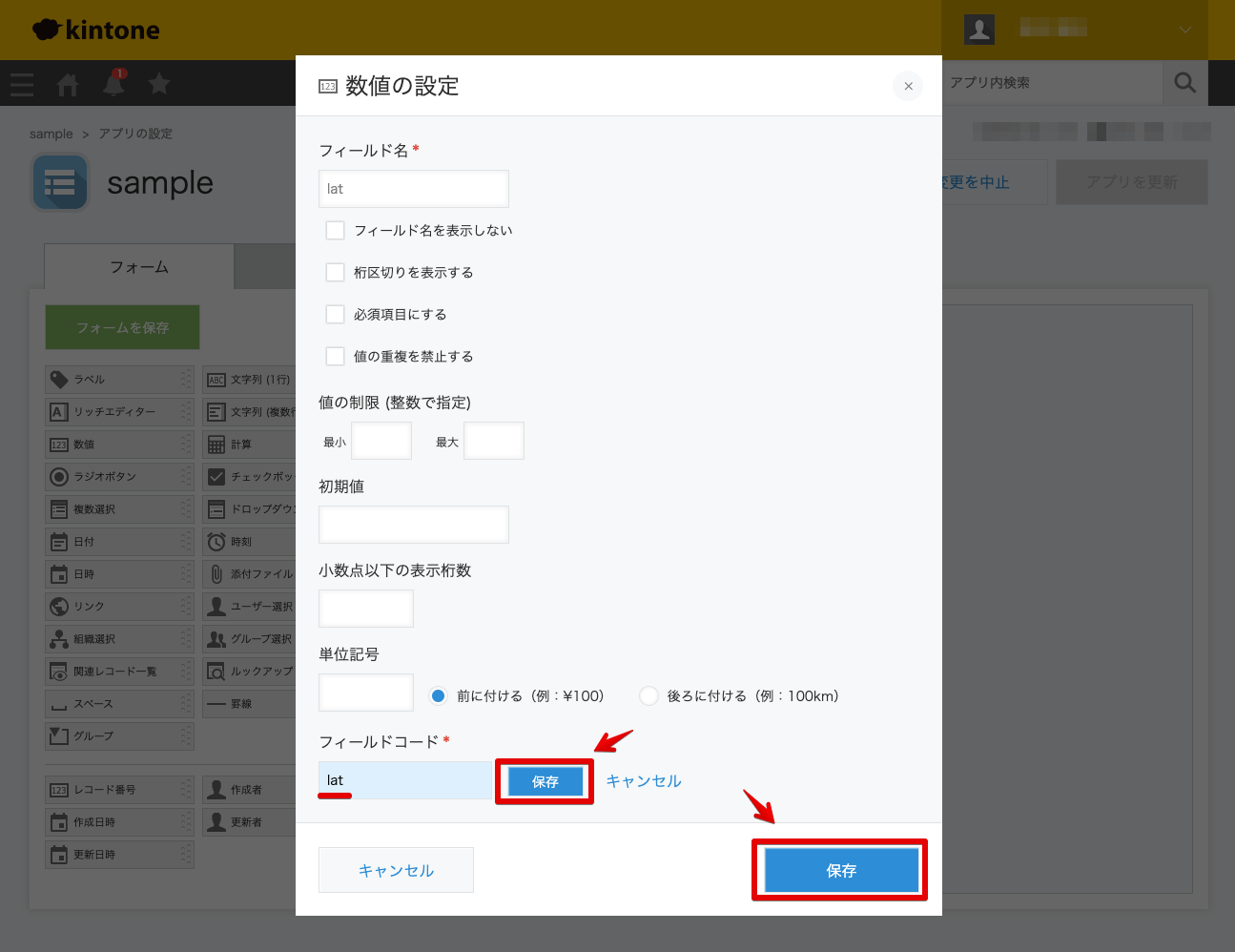The width and height of the screenshot is (1235, 952).
Task: Click the 最小 value input
Action: [381, 441]
